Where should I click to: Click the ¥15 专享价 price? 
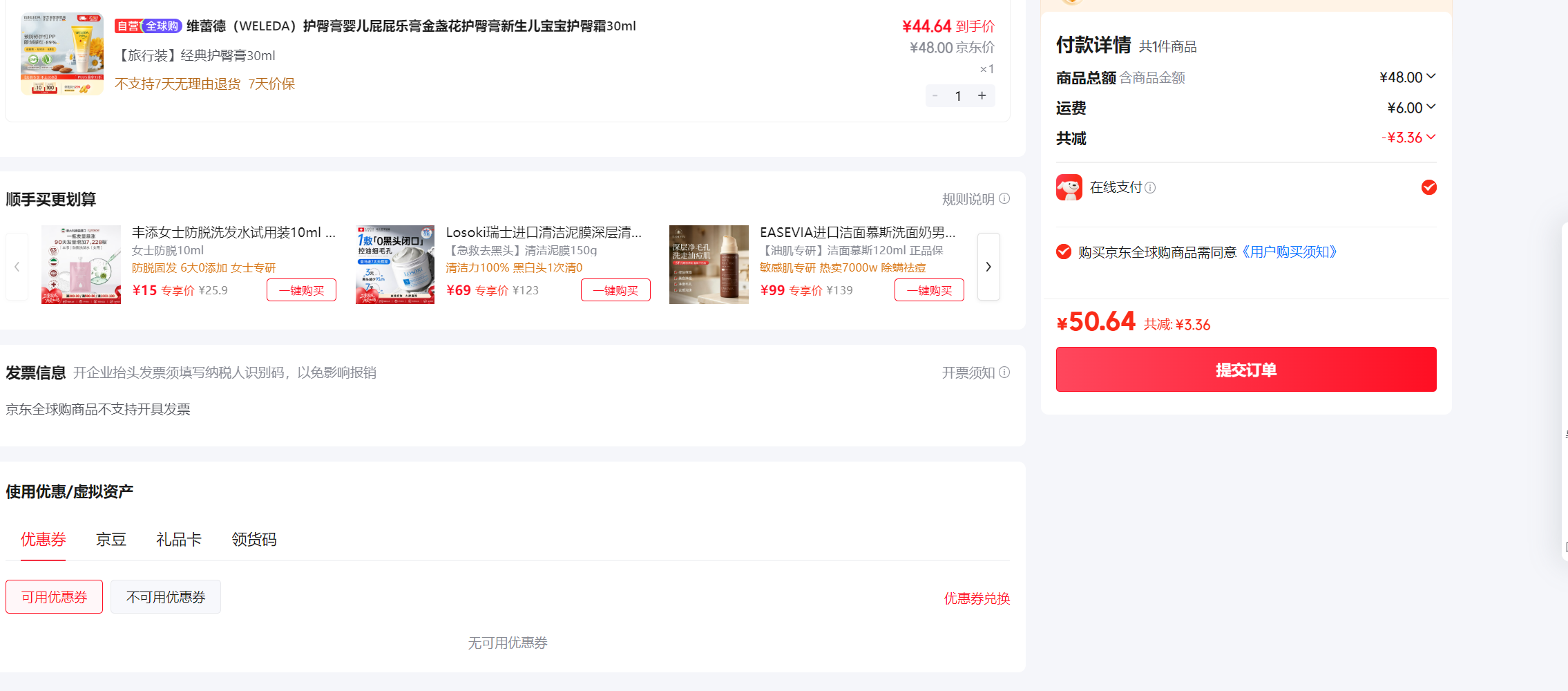point(163,290)
